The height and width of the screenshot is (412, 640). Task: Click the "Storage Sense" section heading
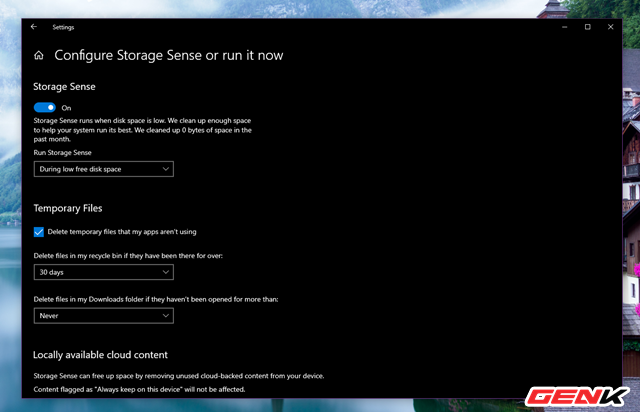pyautogui.click(x=66, y=86)
